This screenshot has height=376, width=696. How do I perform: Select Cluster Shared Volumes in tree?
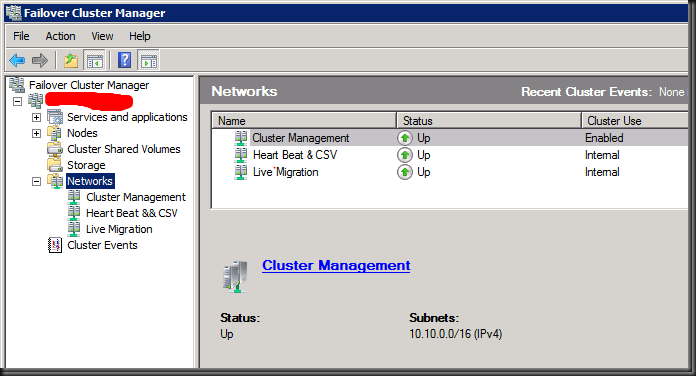point(124,149)
